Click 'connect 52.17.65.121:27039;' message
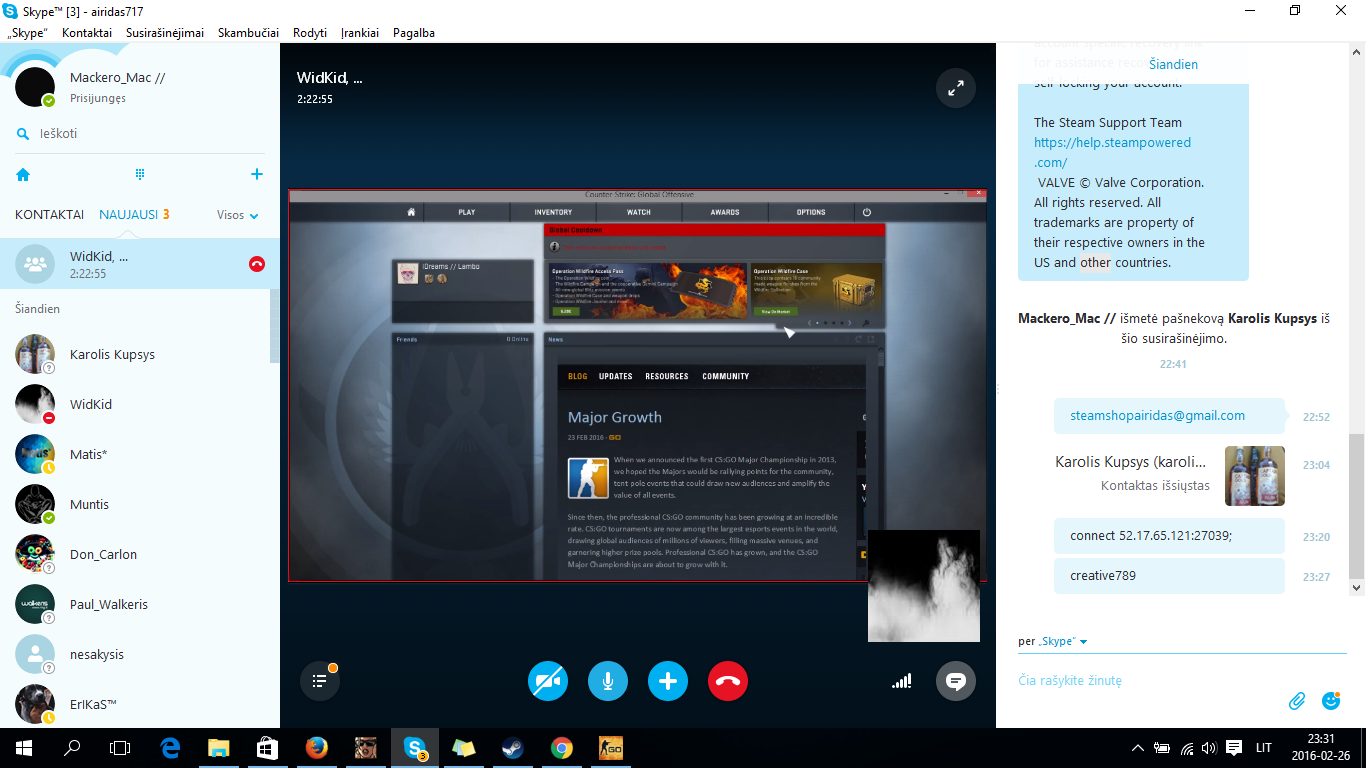Viewport: 1366px width, 768px height. [x=1169, y=536]
